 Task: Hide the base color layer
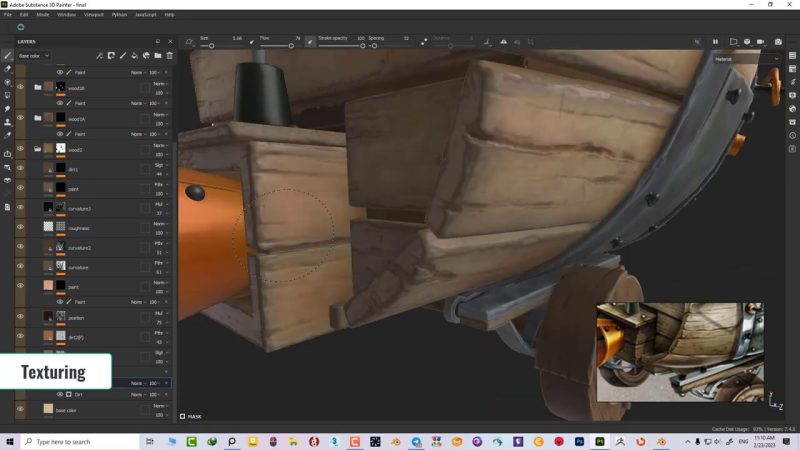tap(20, 409)
